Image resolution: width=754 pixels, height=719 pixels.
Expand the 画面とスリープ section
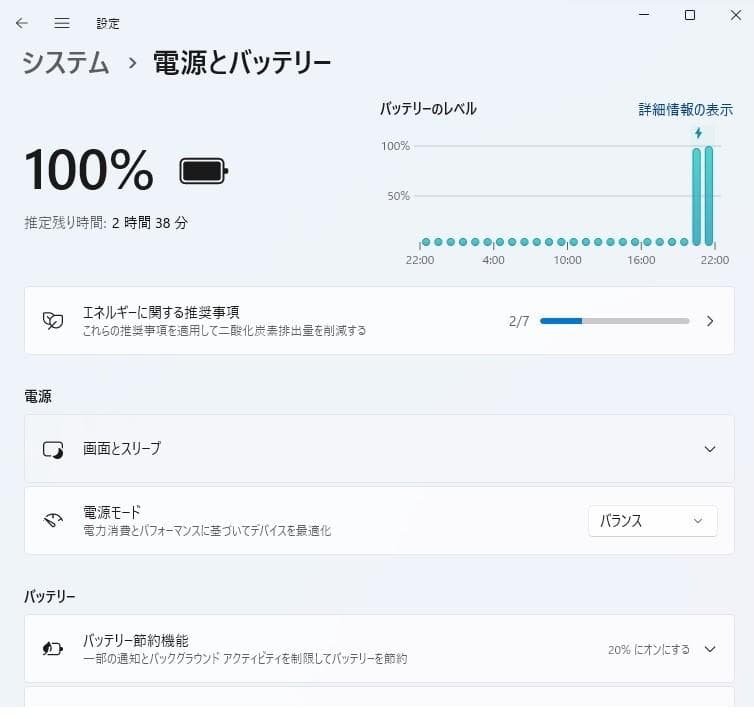[x=379, y=449]
